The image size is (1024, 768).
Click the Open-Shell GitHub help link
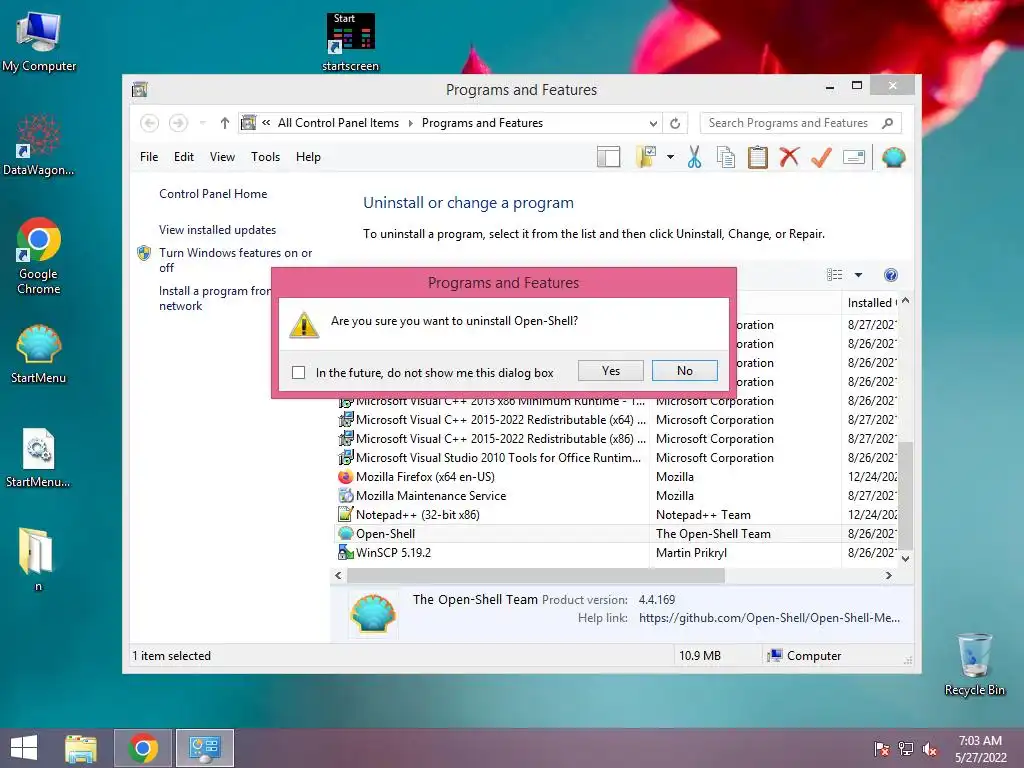[x=769, y=618]
